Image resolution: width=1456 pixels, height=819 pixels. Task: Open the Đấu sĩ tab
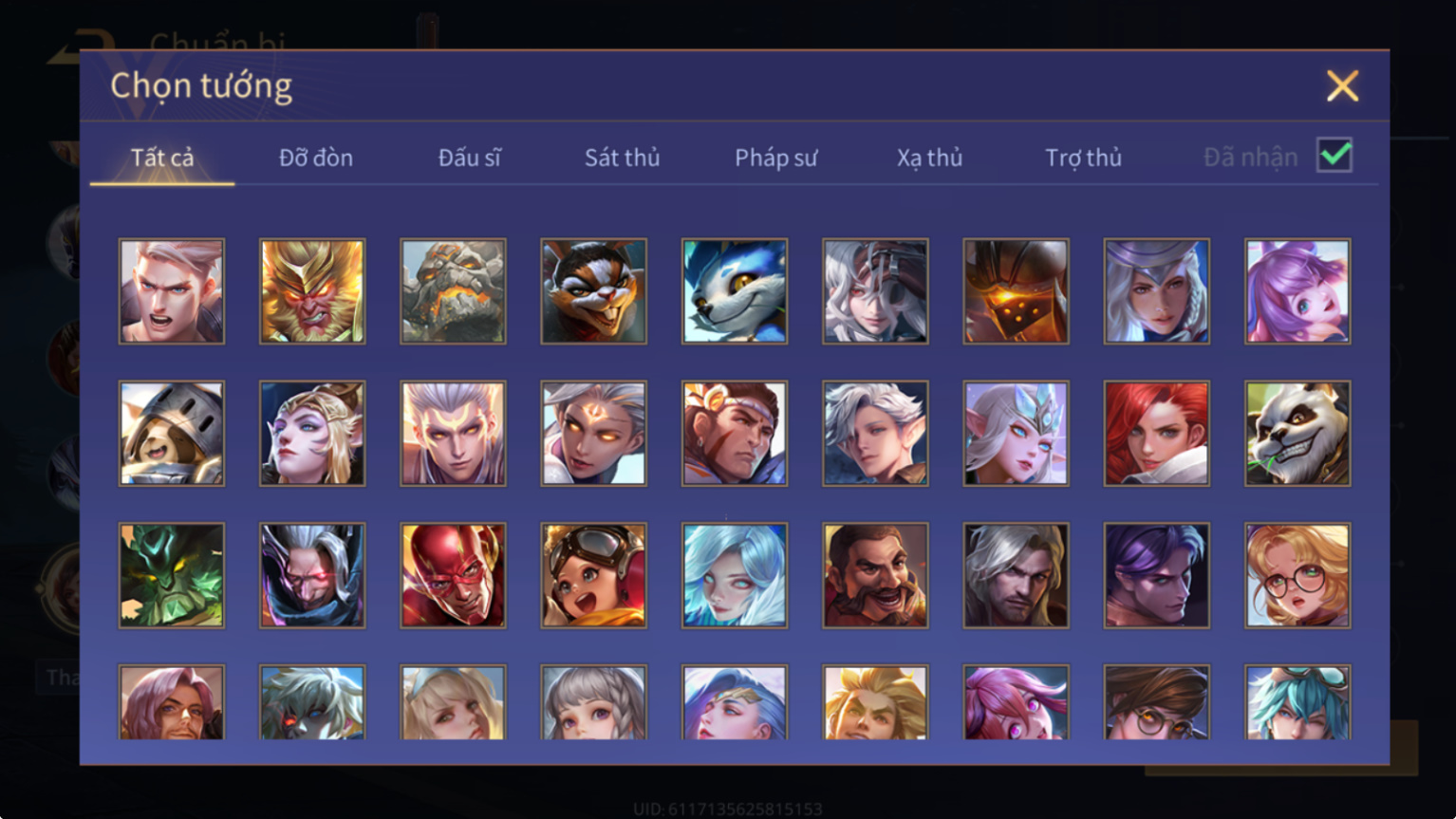pyautogui.click(x=469, y=158)
